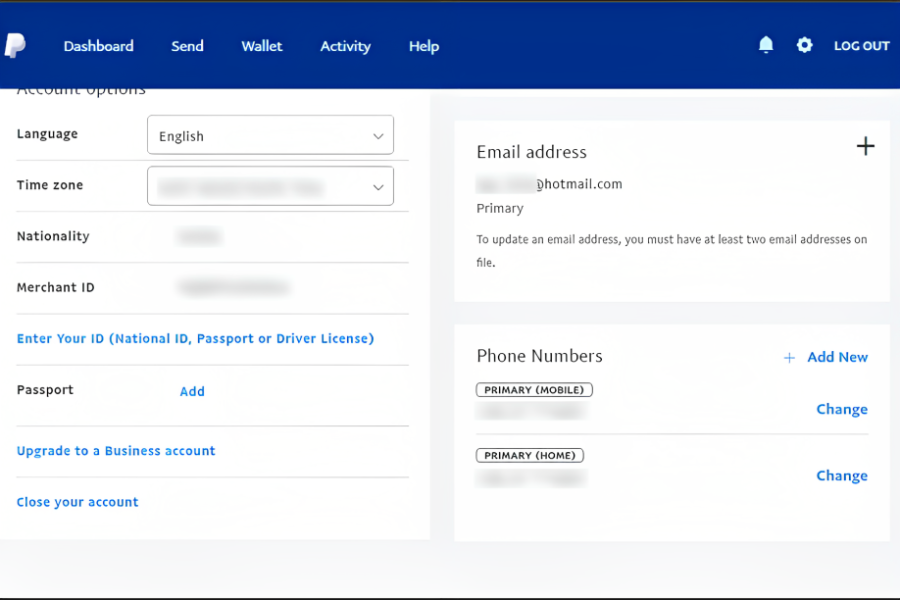Click the PRIMARY (MOBILE) badge

[534, 390]
